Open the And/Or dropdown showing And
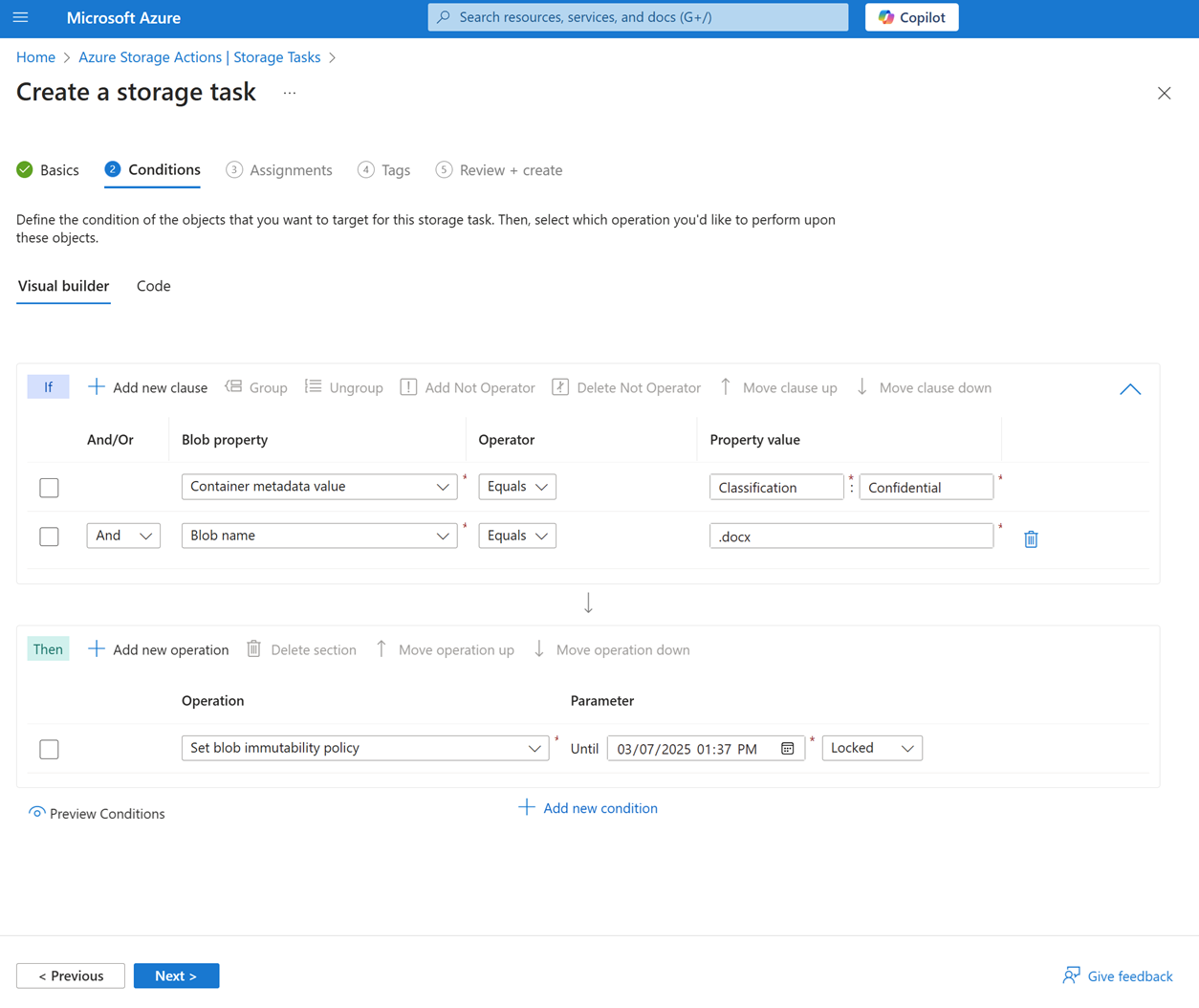Viewport: 1199px width, 1008px height. tap(122, 536)
